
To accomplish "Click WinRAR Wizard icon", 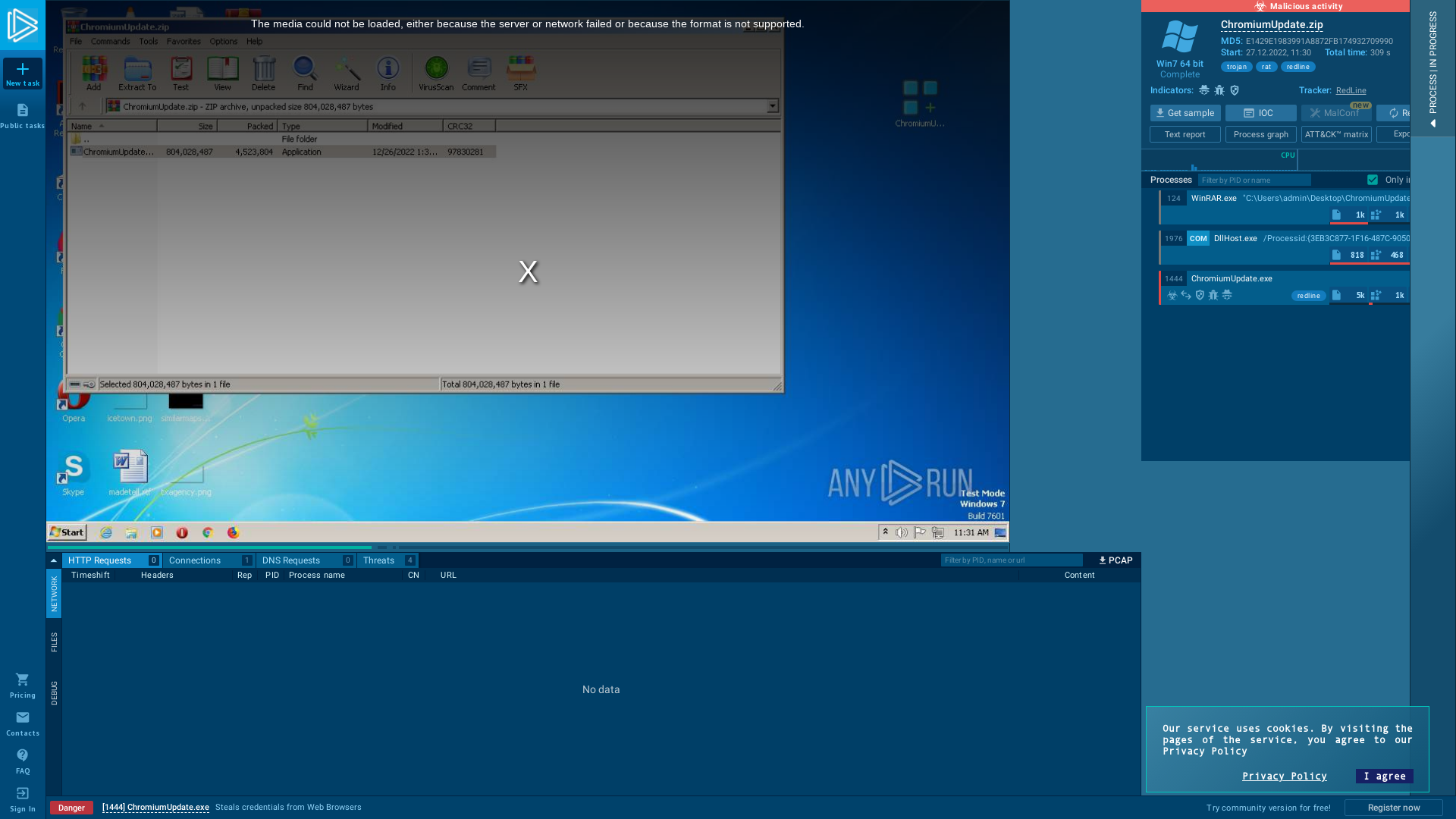I will click(x=347, y=74).
